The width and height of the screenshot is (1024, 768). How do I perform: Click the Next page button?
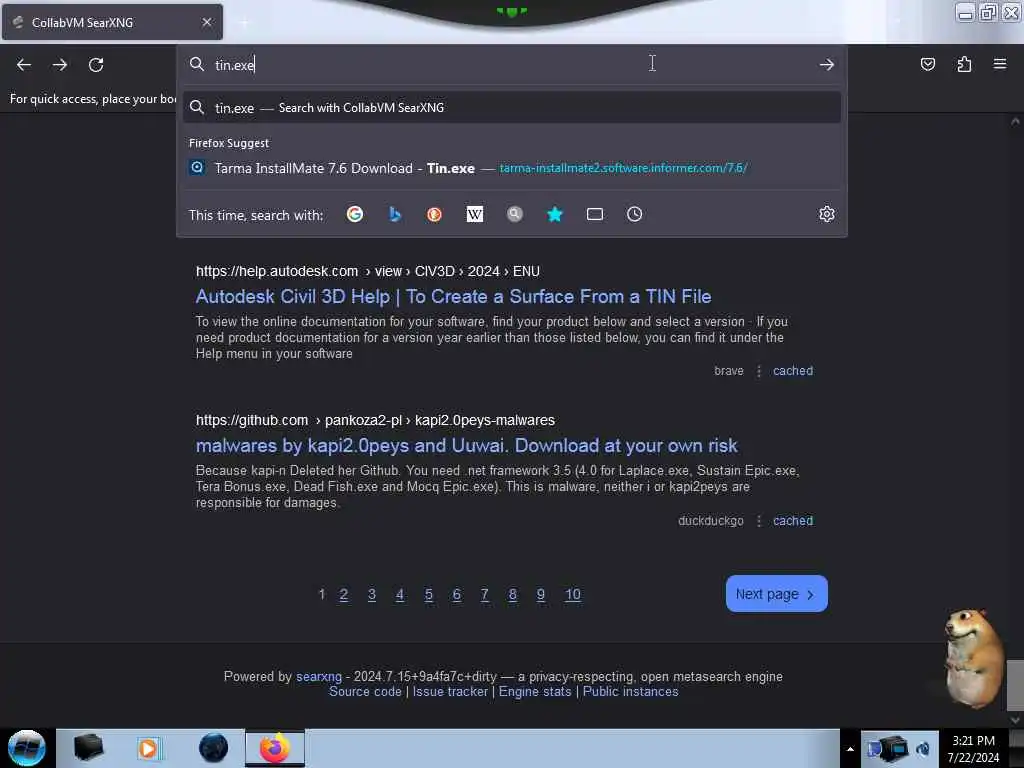pyautogui.click(x=776, y=594)
